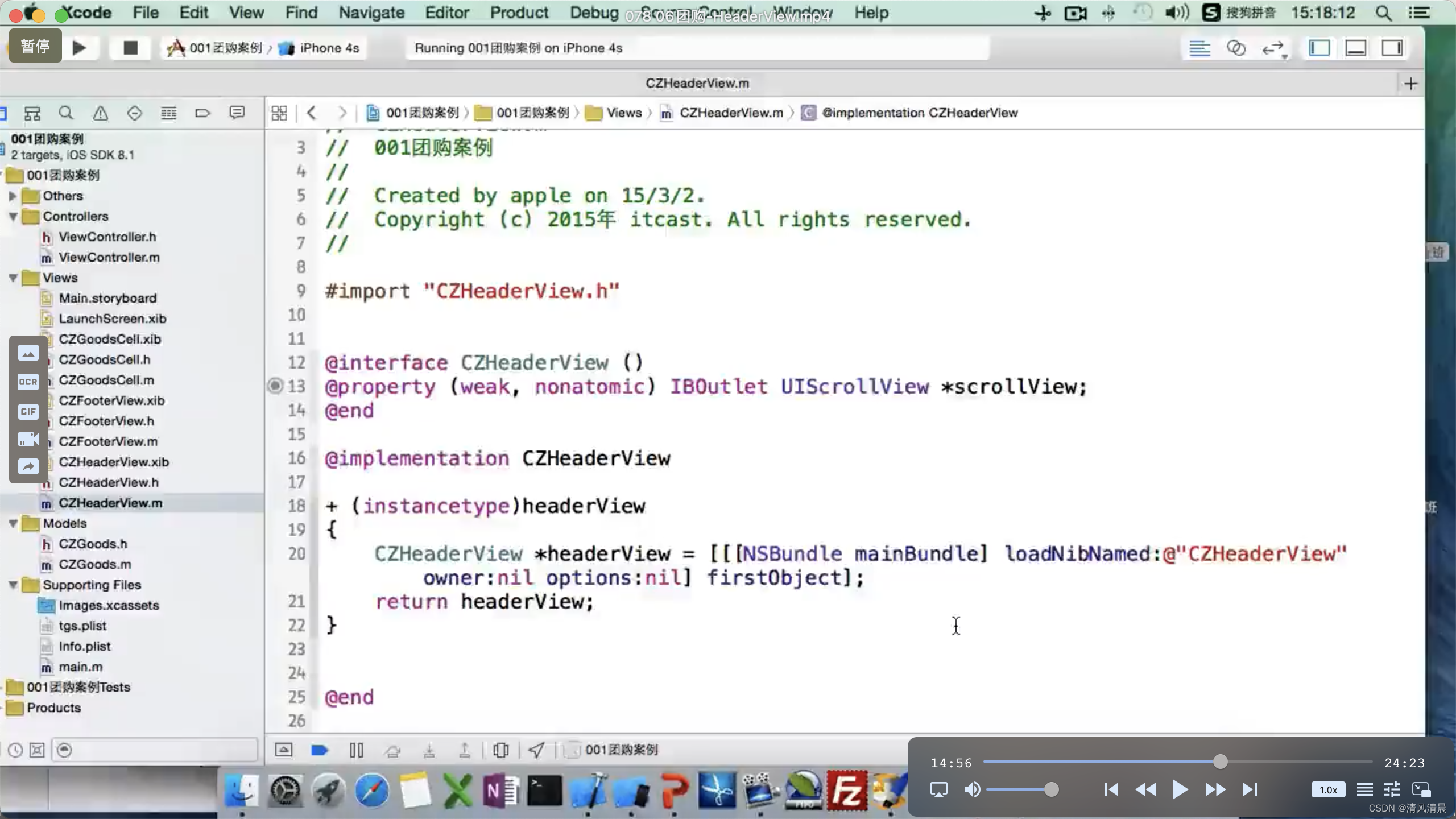Show the Assistant editor
Screen dimensions: 1456x819
click(1236, 48)
